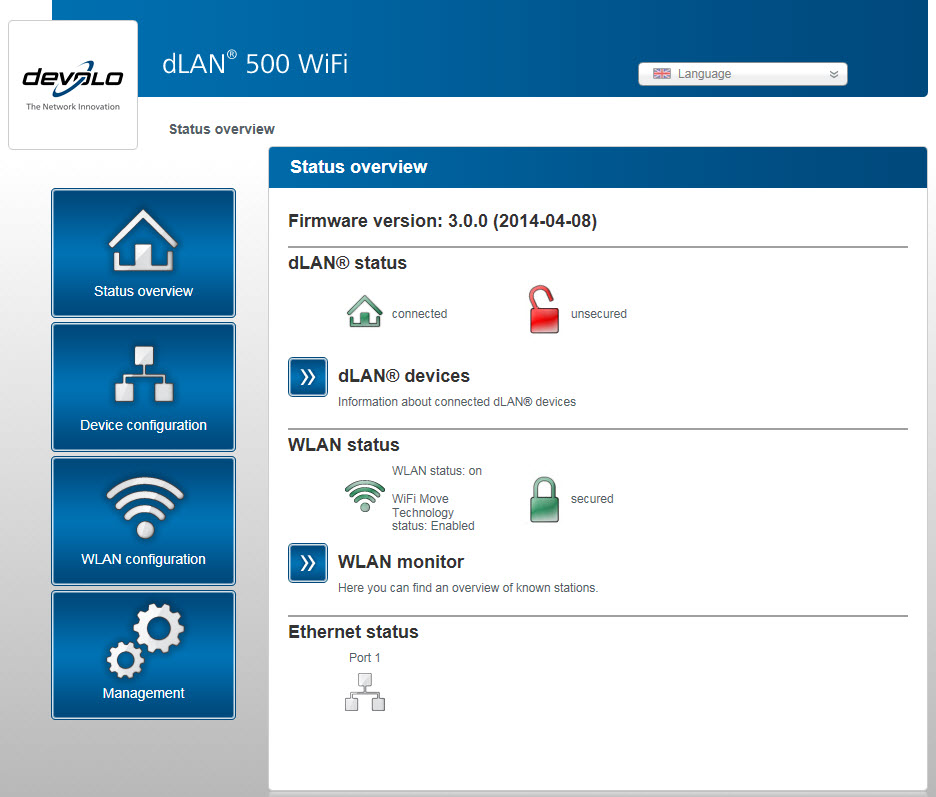Click the red open padlock unsecured icon

pyautogui.click(x=544, y=309)
